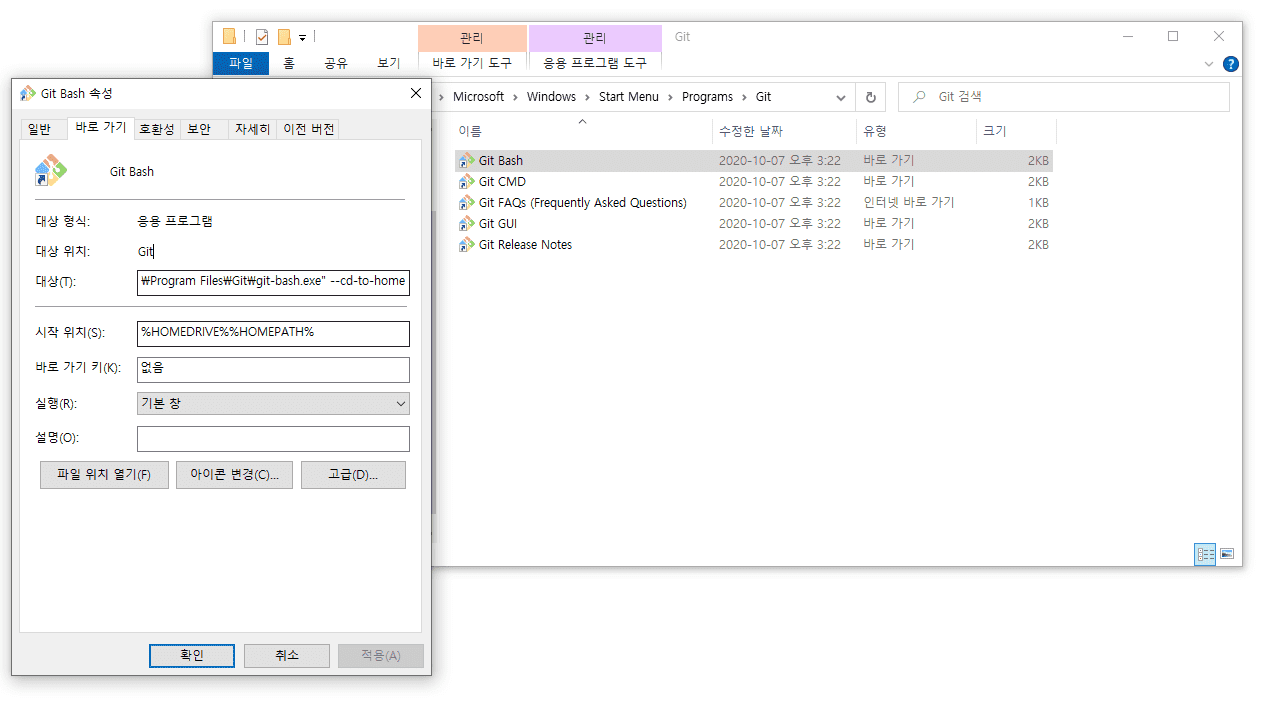Open the 자세히 tab
The image size is (1266, 705).
pos(252,129)
